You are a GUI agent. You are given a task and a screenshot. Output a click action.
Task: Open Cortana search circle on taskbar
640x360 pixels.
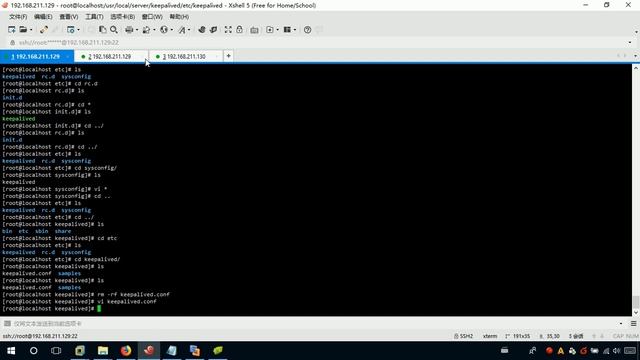pyautogui.click(x=33, y=351)
